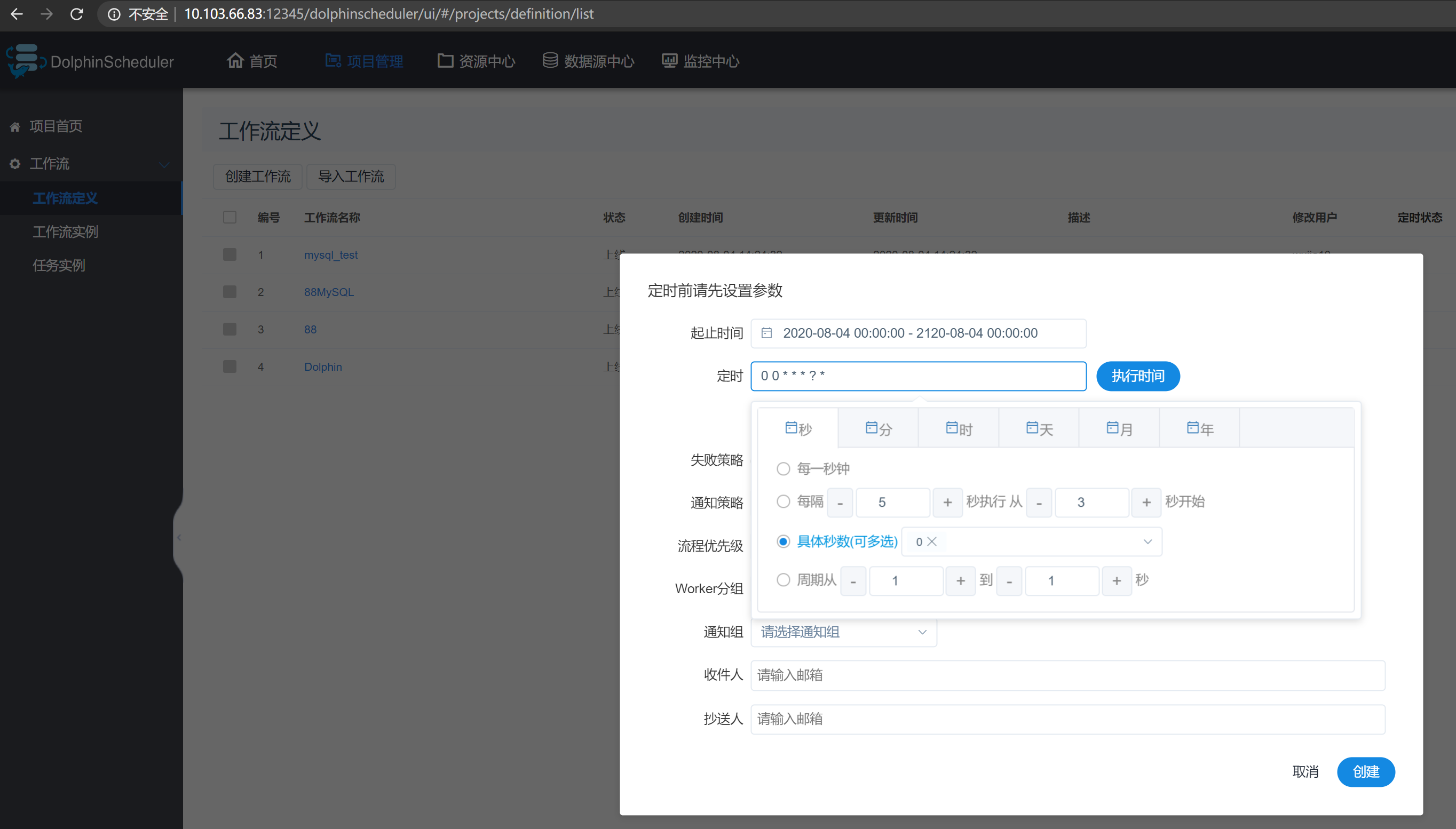Switch to the 年 tab in cron editor
Image resolution: width=1456 pixels, height=829 pixels.
[1199, 428]
